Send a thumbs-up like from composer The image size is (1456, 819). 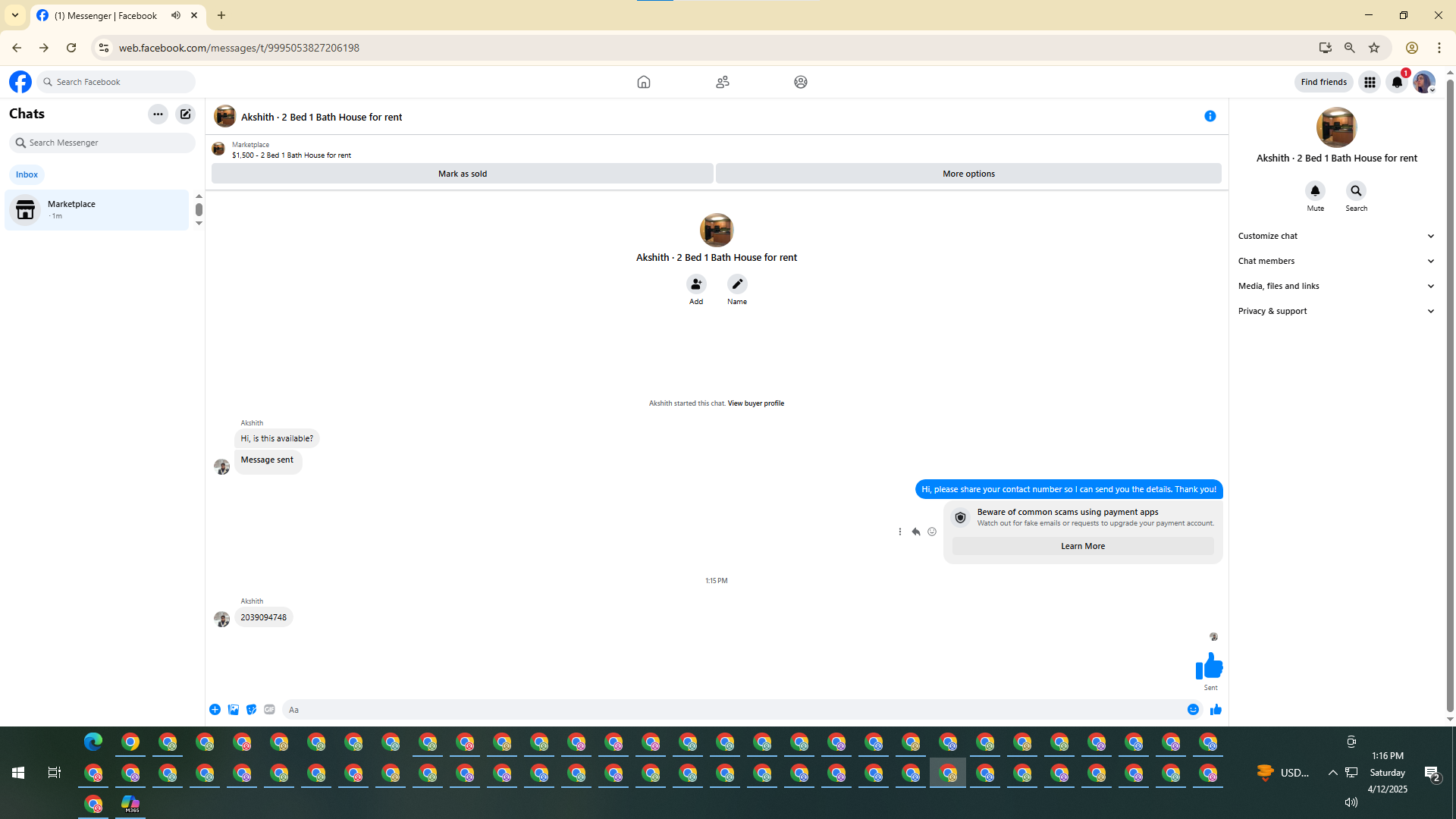pyautogui.click(x=1216, y=710)
